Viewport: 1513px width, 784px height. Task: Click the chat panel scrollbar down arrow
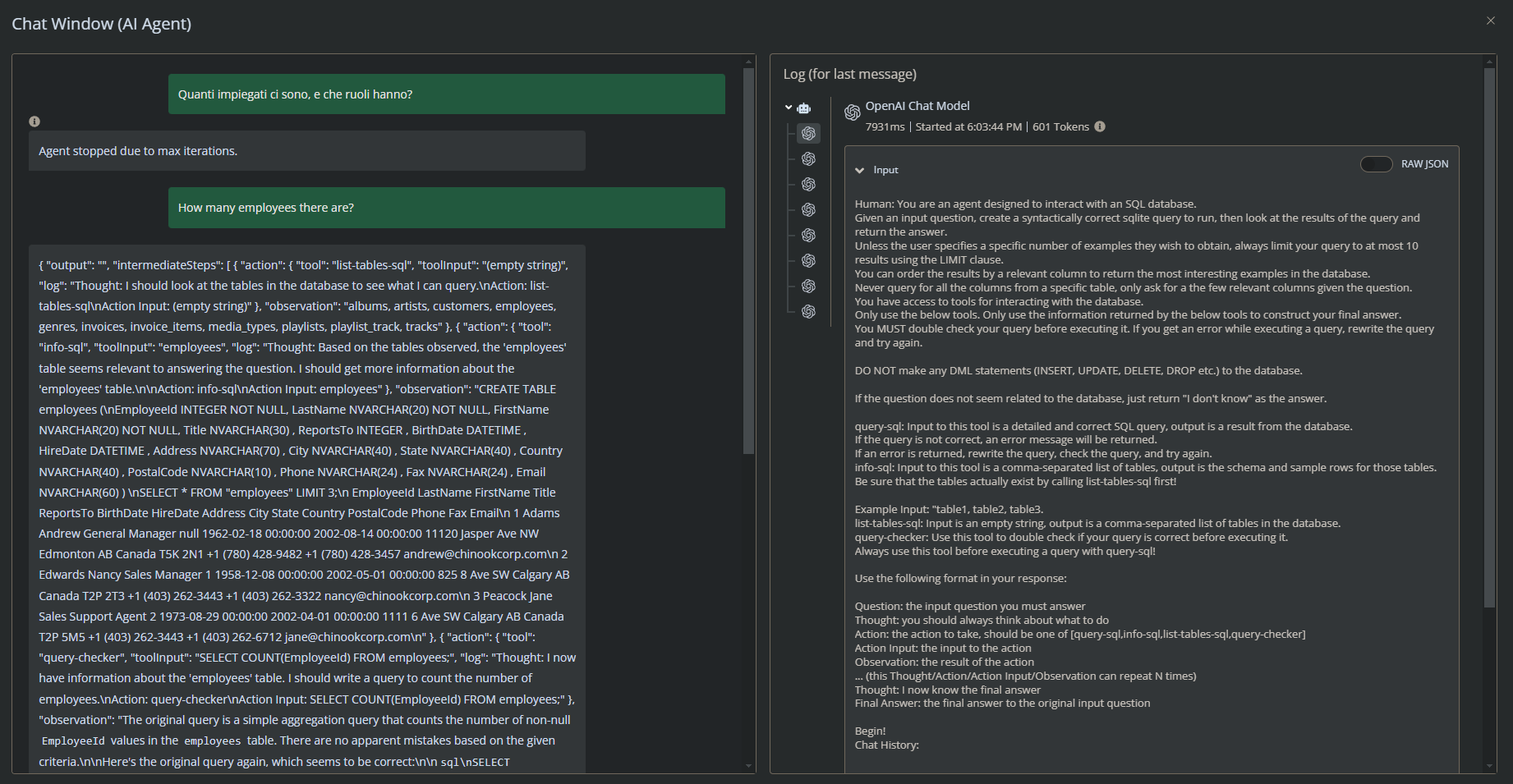click(748, 766)
